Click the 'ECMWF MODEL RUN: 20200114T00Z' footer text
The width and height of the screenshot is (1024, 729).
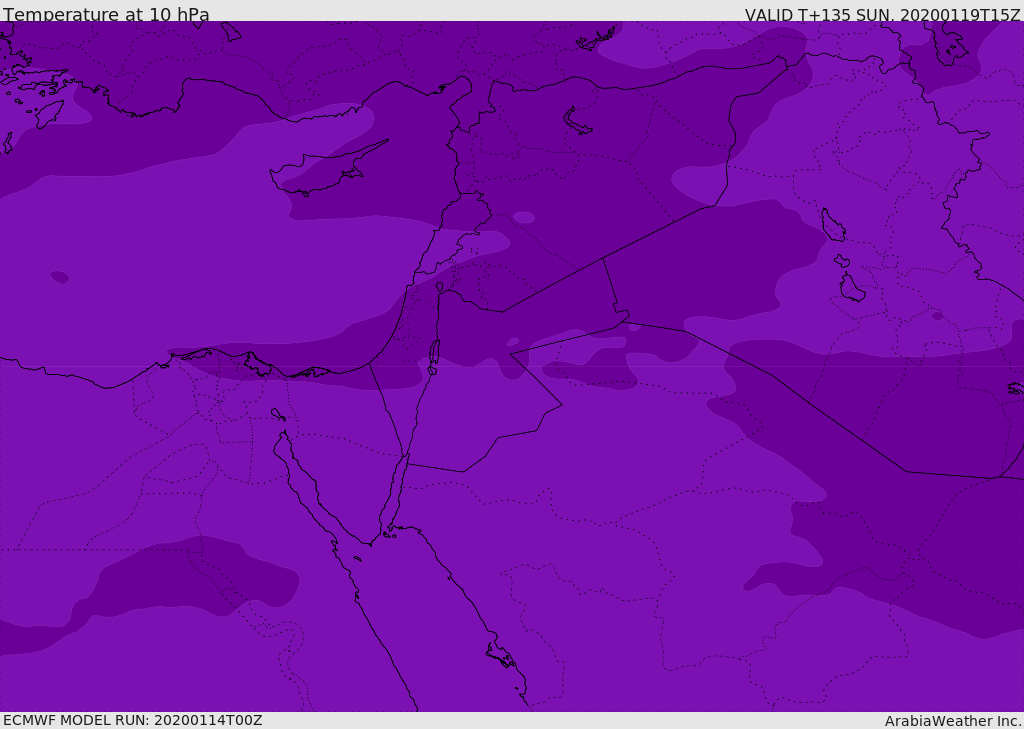pyautogui.click(x=133, y=720)
